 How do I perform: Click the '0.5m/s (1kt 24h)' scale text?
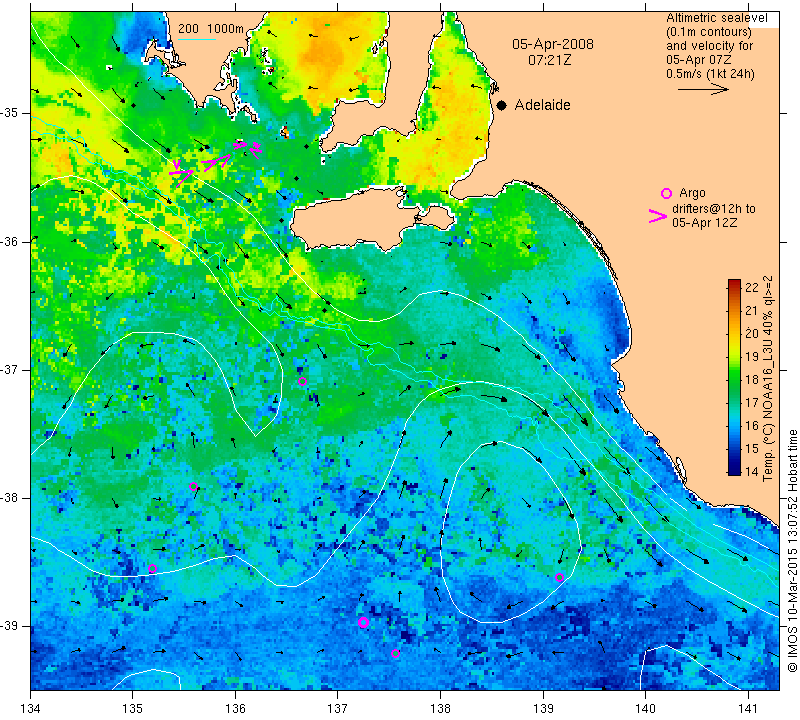(710, 74)
